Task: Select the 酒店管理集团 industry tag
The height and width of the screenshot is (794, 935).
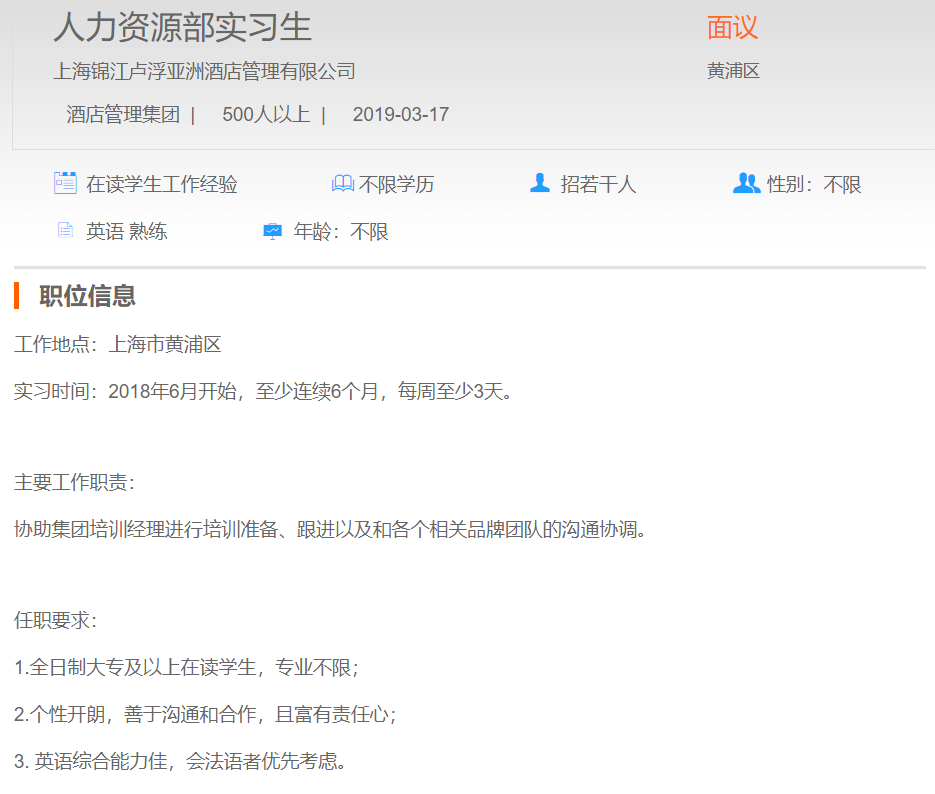Action: [x=123, y=114]
